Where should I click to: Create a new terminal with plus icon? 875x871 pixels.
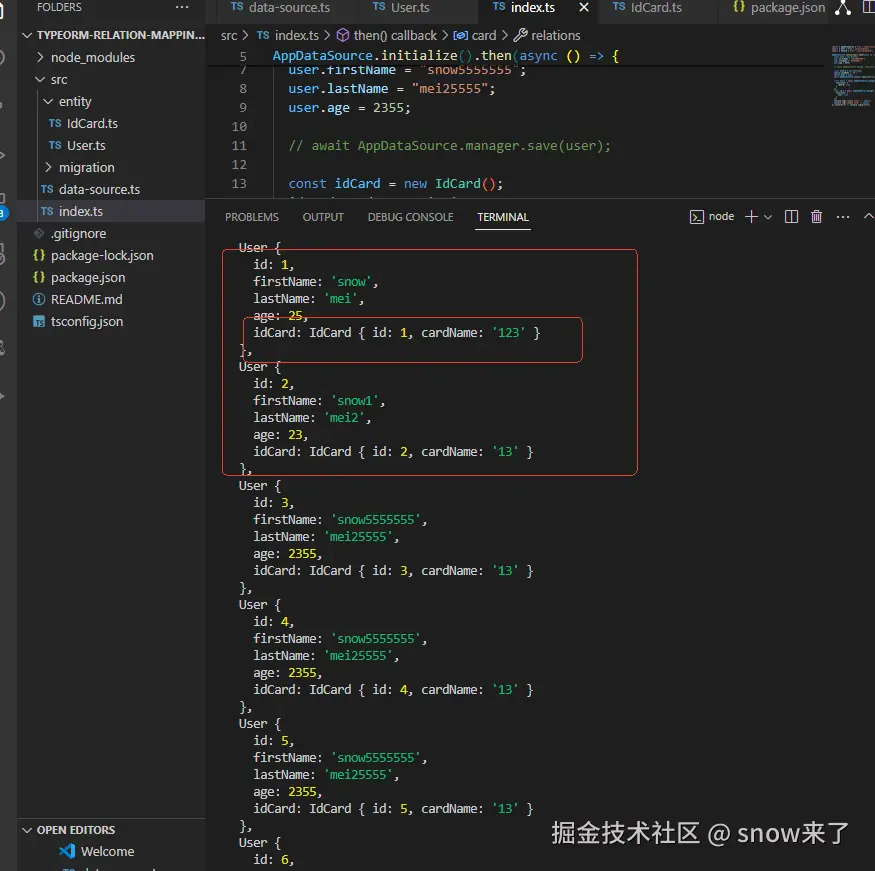751,216
